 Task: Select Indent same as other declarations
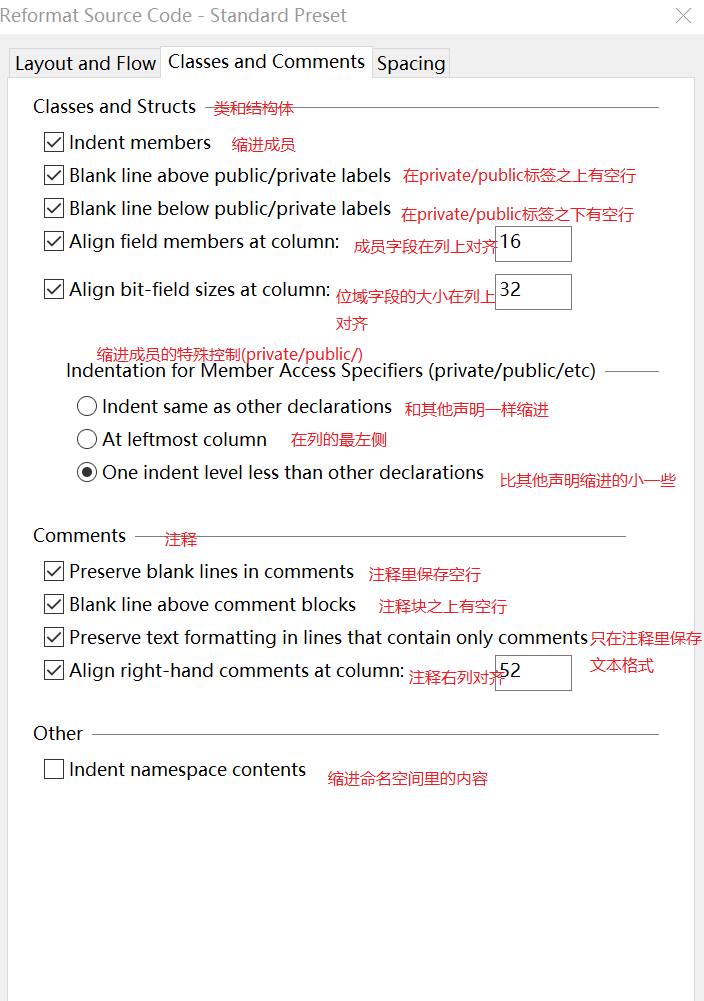[x=87, y=407]
